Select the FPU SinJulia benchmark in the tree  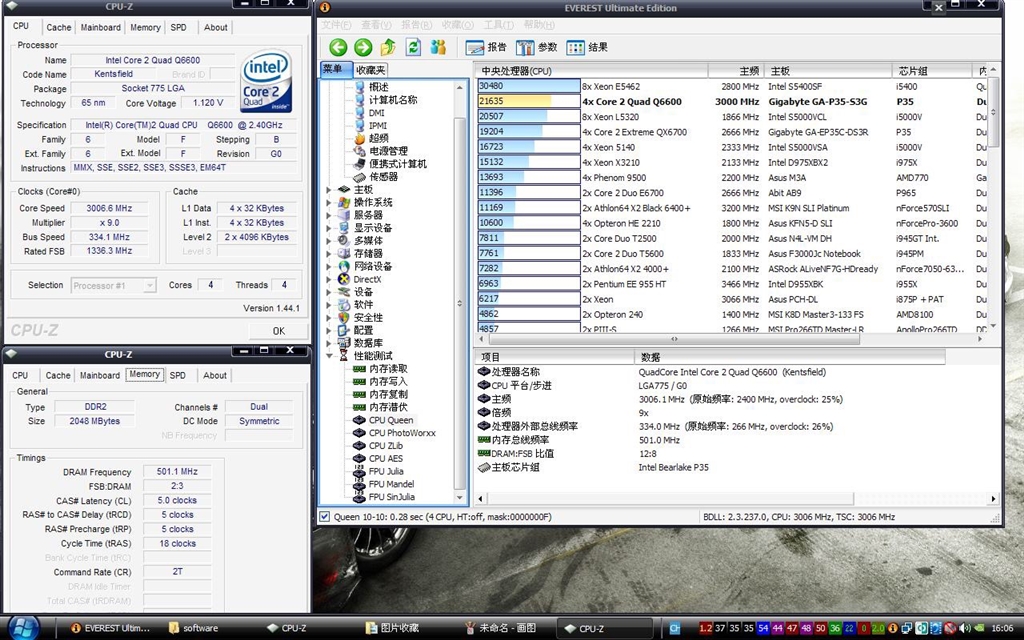[391, 497]
